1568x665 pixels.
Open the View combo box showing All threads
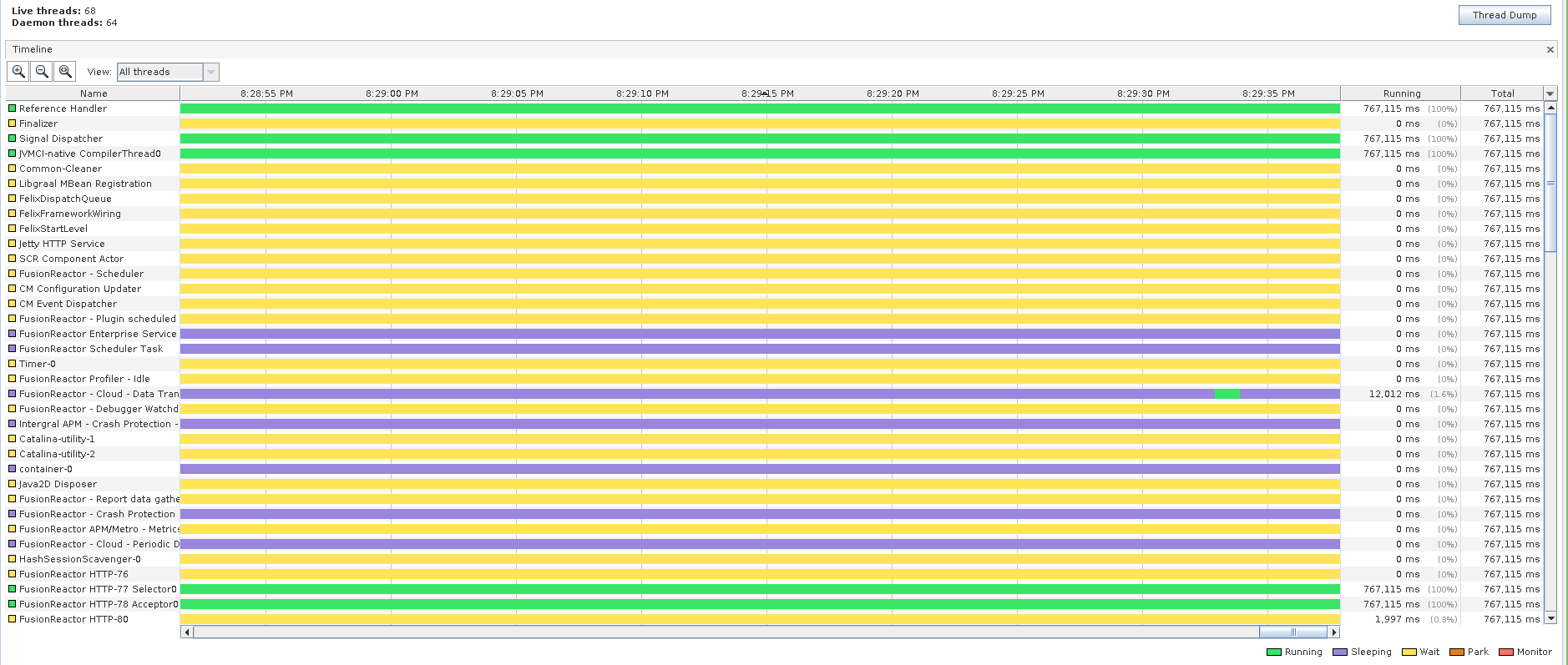coord(168,72)
